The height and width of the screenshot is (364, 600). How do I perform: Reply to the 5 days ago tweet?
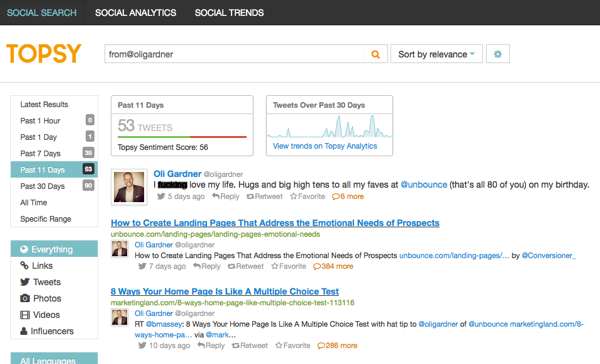tap(226, 196)
